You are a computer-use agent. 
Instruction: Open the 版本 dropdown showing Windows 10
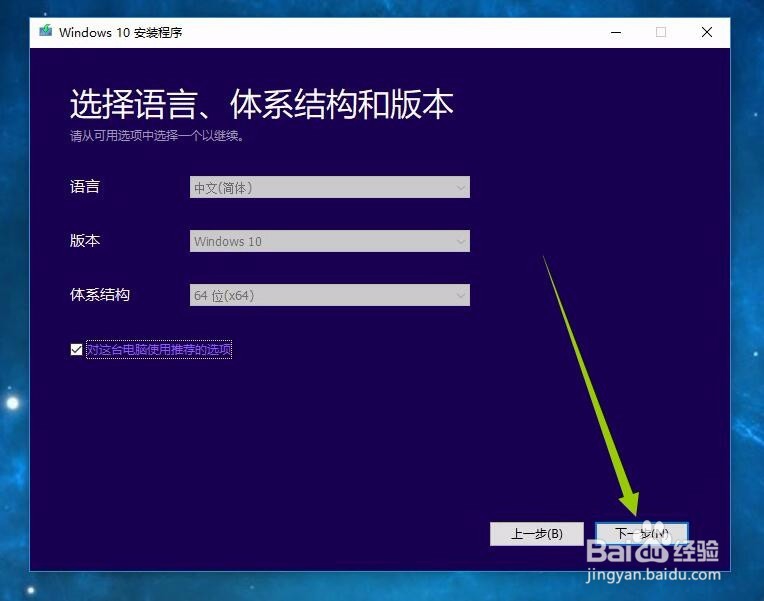[x=330, y=241]
